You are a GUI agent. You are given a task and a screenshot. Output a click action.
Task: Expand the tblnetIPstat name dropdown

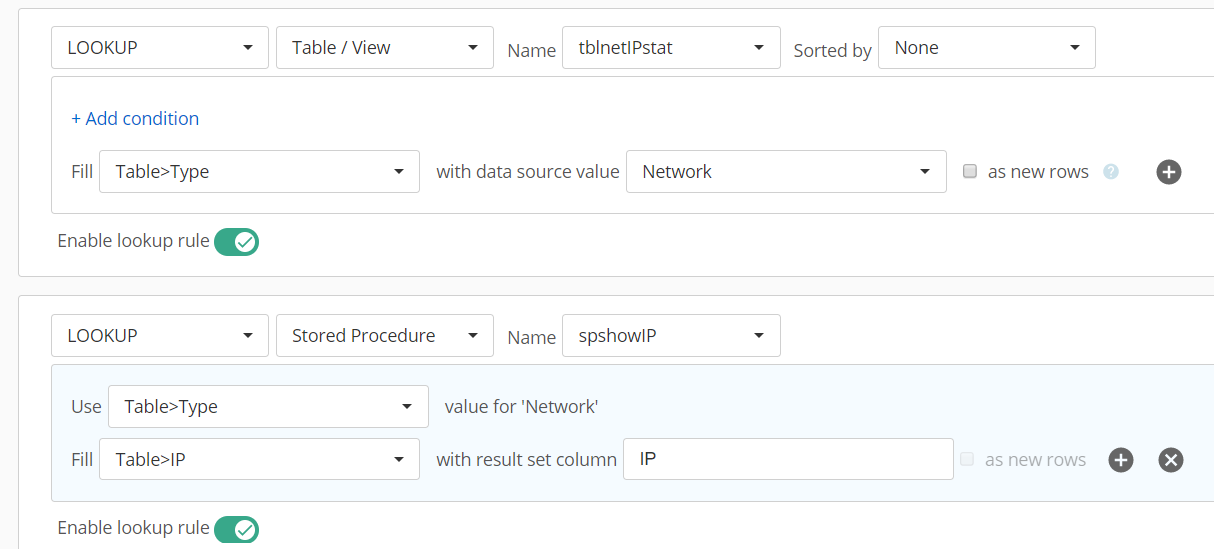click(x=672, y=47)
